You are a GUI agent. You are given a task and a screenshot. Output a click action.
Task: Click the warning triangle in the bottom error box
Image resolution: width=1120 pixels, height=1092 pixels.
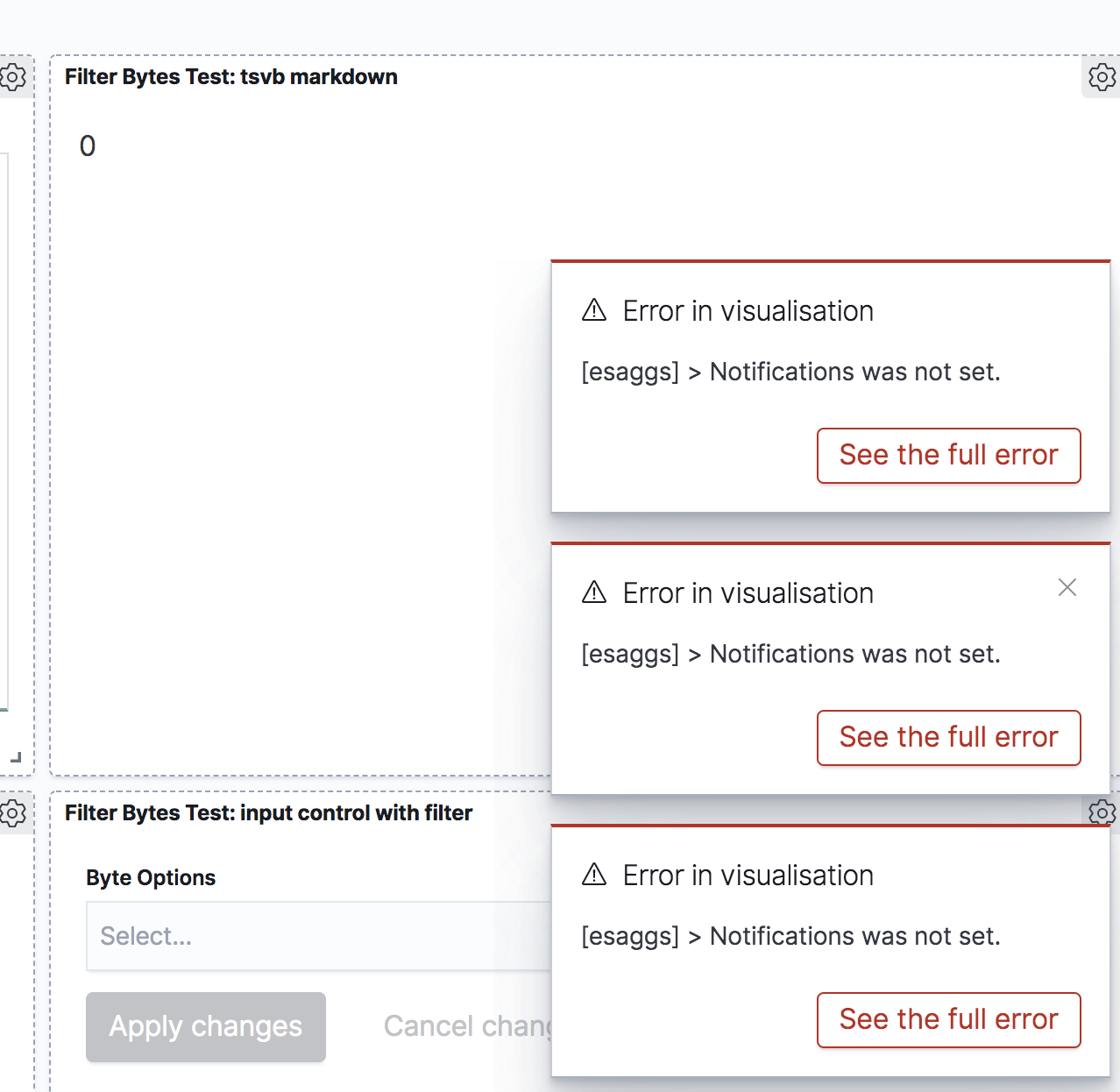coord(594,875)
